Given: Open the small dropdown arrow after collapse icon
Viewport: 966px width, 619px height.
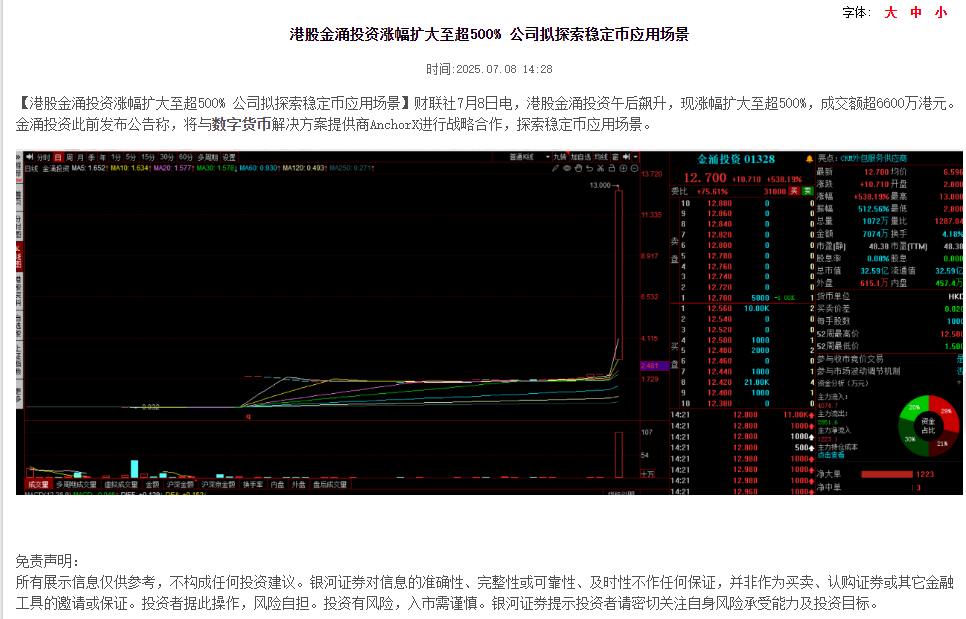Looking at the screenshot, I should pos(636,157).
